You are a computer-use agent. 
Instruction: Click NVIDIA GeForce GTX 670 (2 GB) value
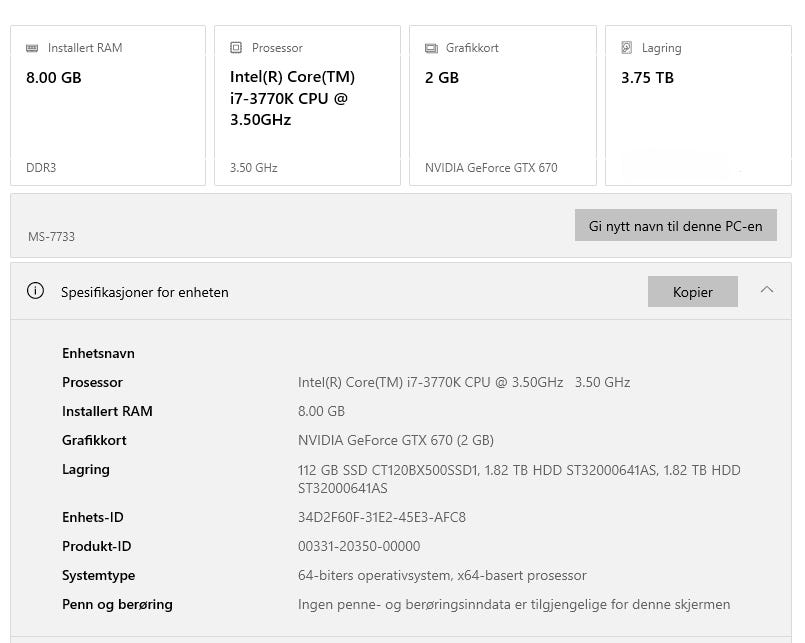tap(395, 440)
